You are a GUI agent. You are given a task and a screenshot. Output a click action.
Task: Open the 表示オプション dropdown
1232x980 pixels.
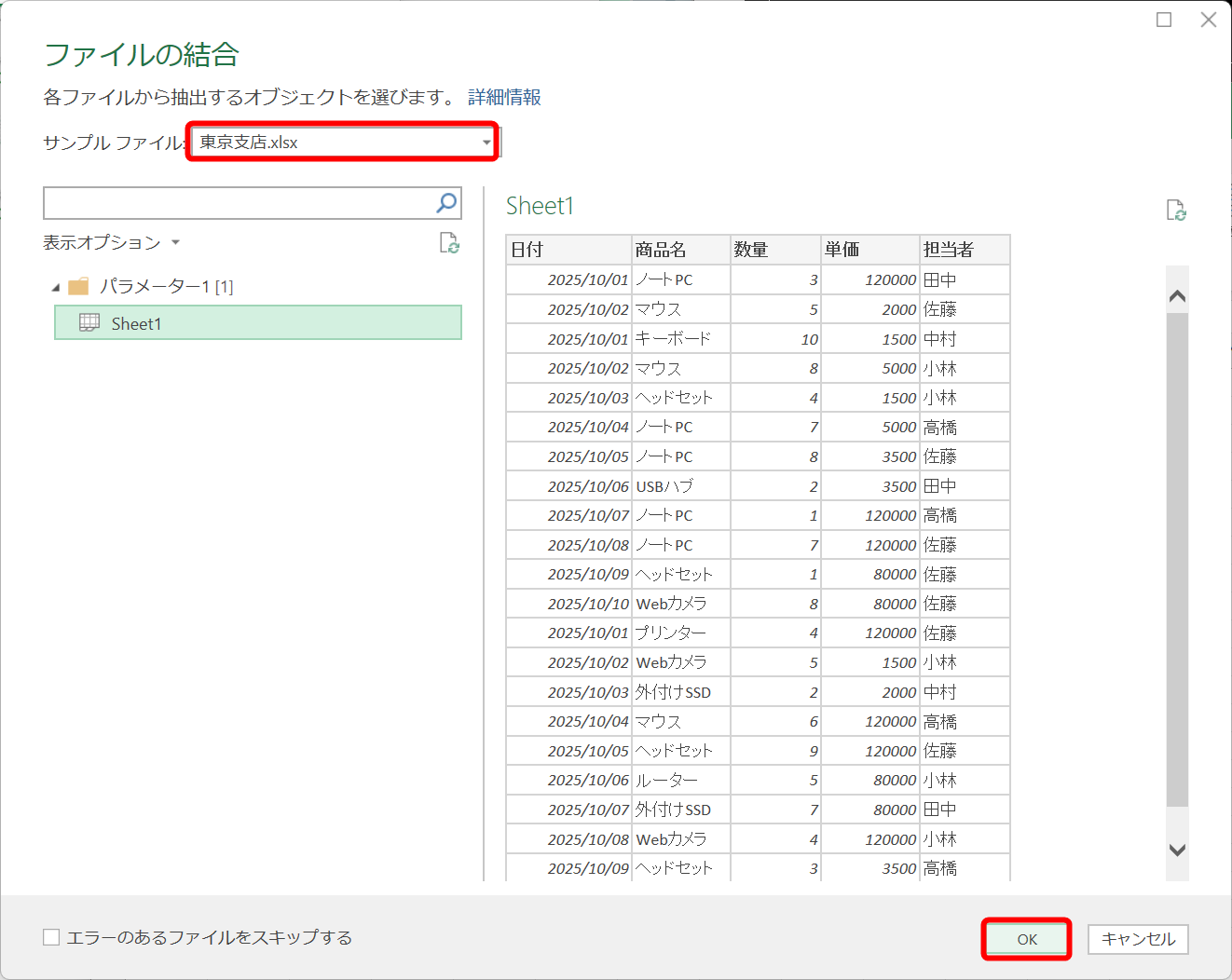[175, 242]
